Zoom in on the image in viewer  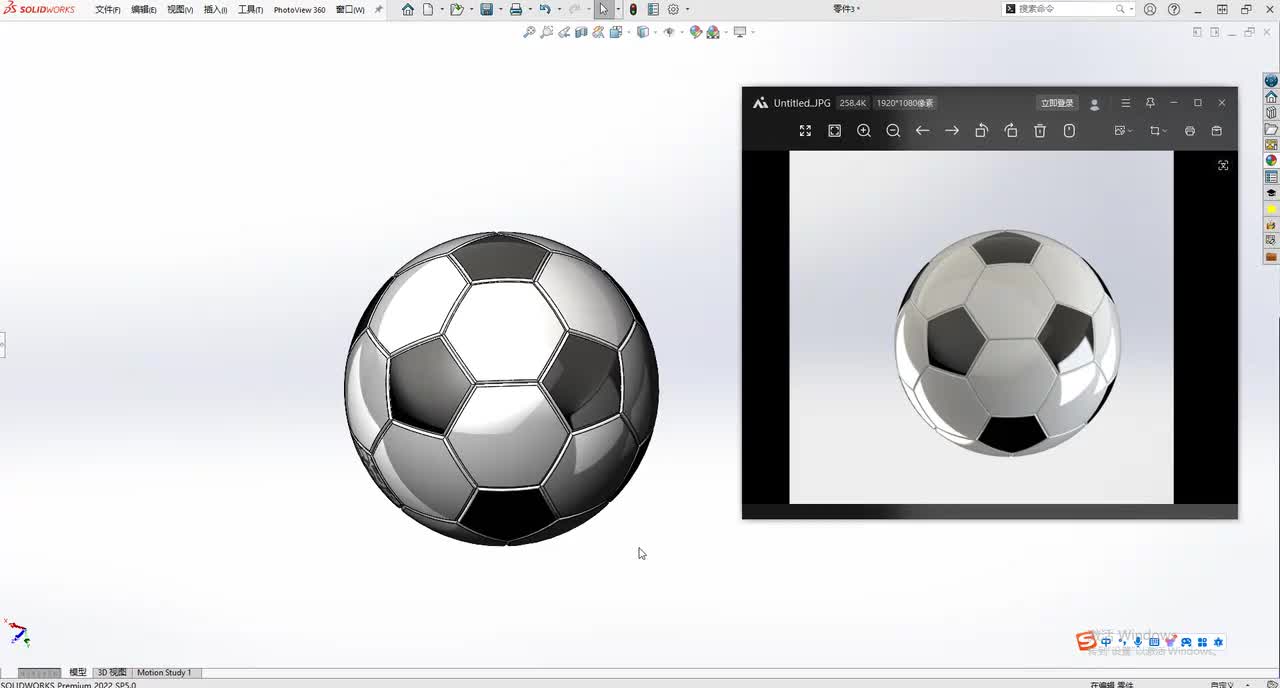point(864,131)
